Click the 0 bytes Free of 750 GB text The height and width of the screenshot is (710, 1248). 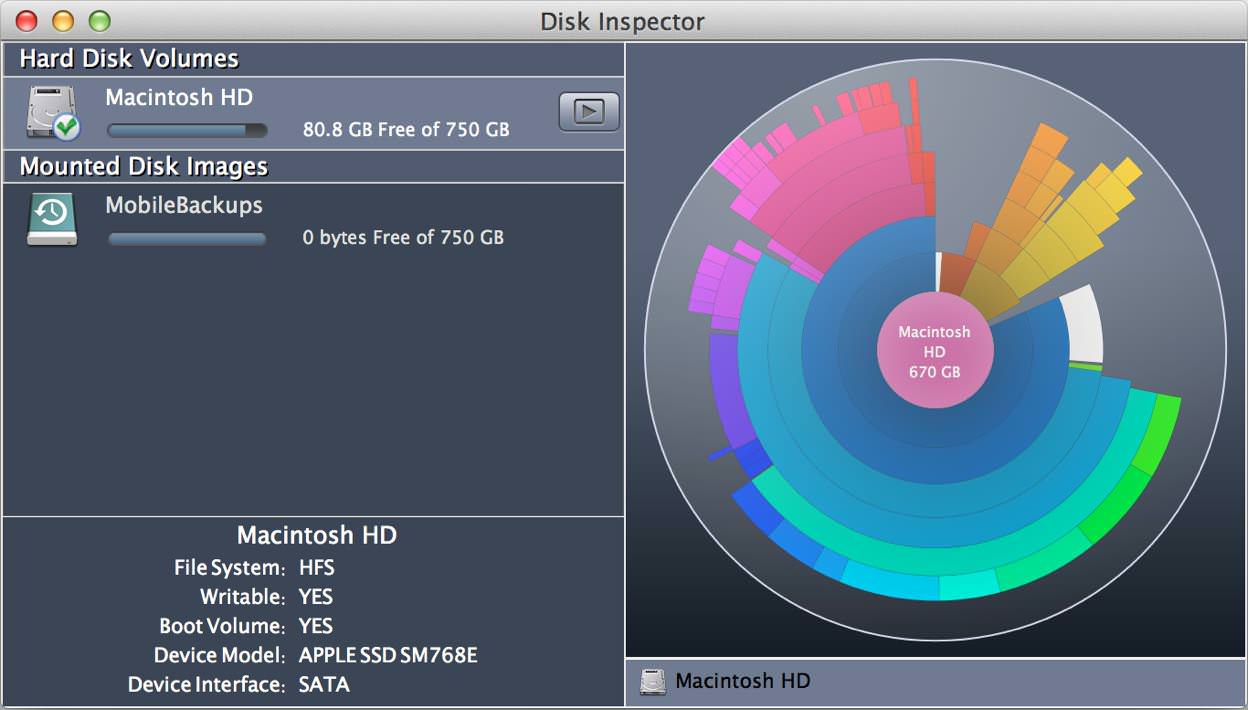point(403,237)
